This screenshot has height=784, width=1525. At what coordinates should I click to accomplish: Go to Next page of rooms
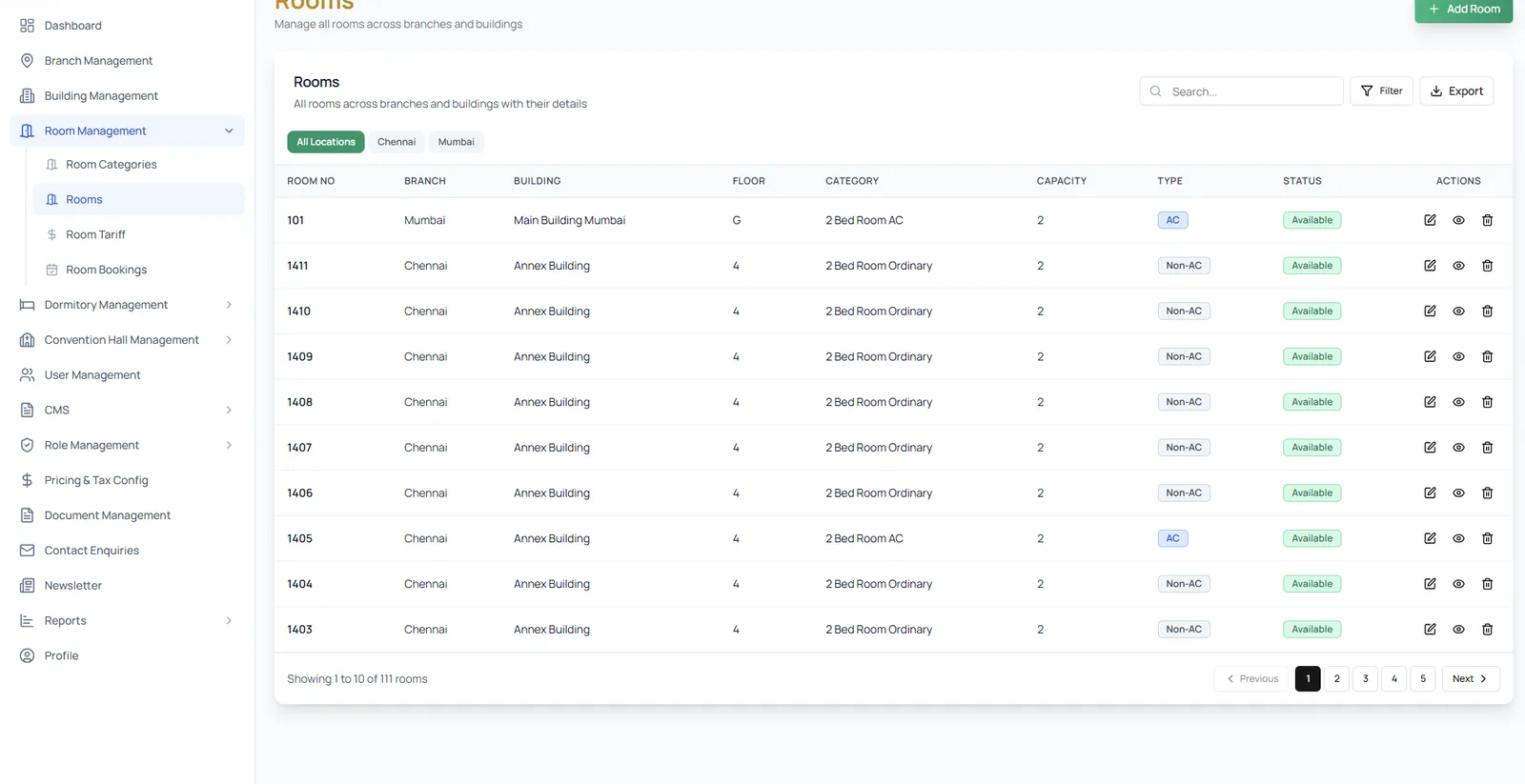[1471, 678]
